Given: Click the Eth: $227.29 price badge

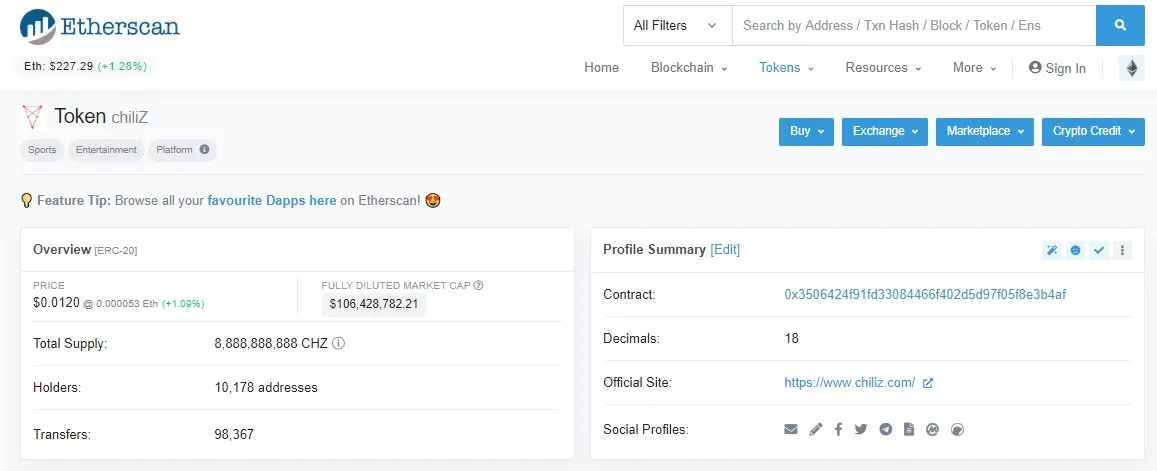Looking at the screenshot, I should 86,66.
